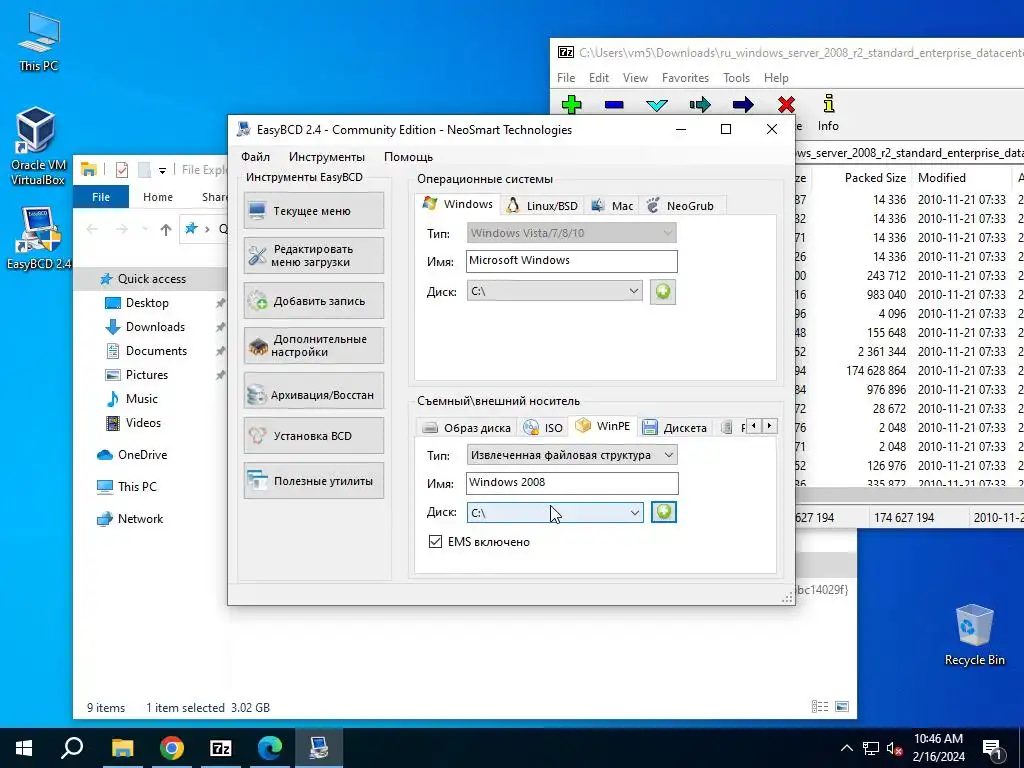Image resolution: width=1024 pixels, height=768 pixels.
Task: Switch to the Дискета tab
Action: point(675,428)
